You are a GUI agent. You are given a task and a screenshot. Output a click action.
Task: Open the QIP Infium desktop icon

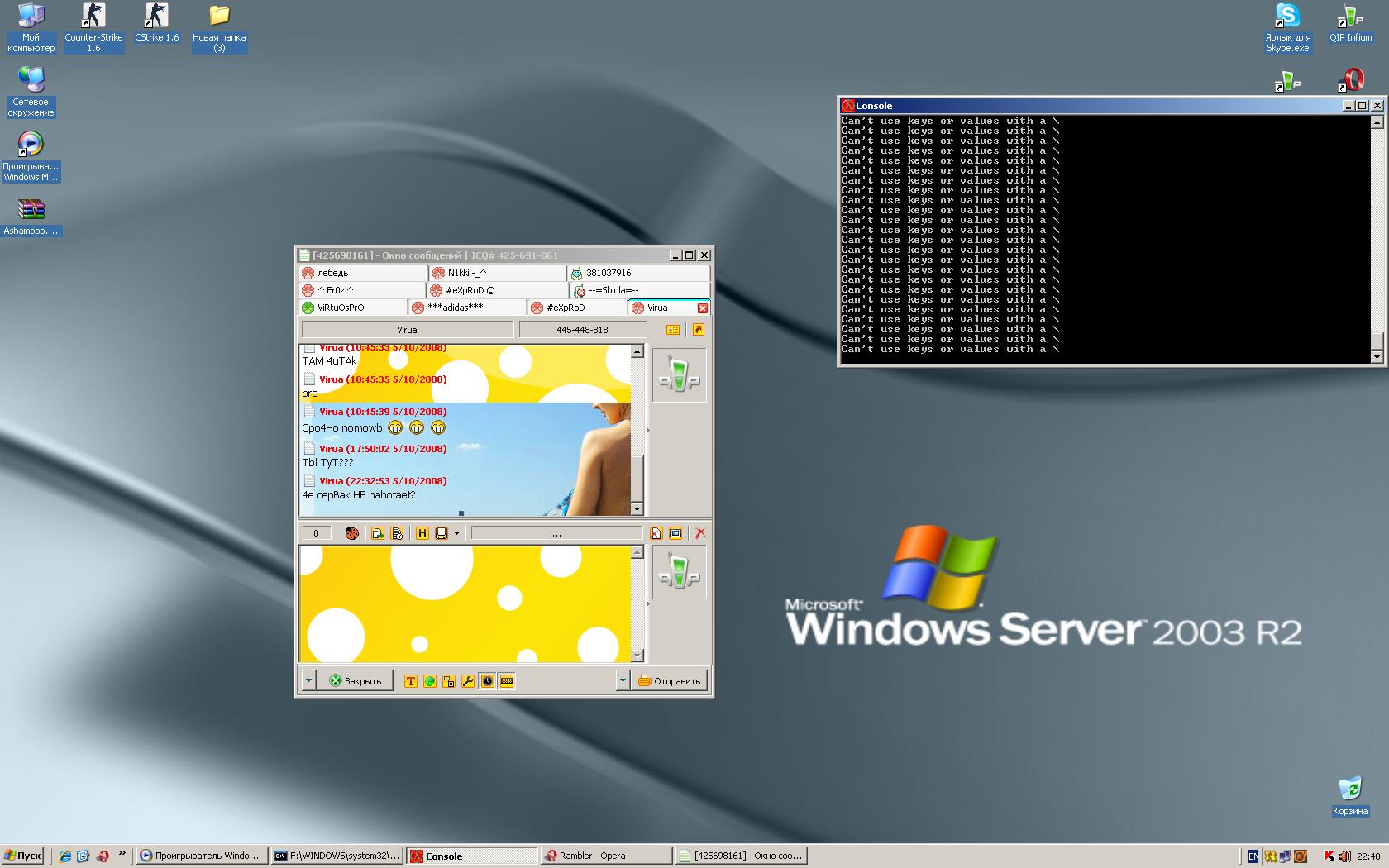[1350, 23]
